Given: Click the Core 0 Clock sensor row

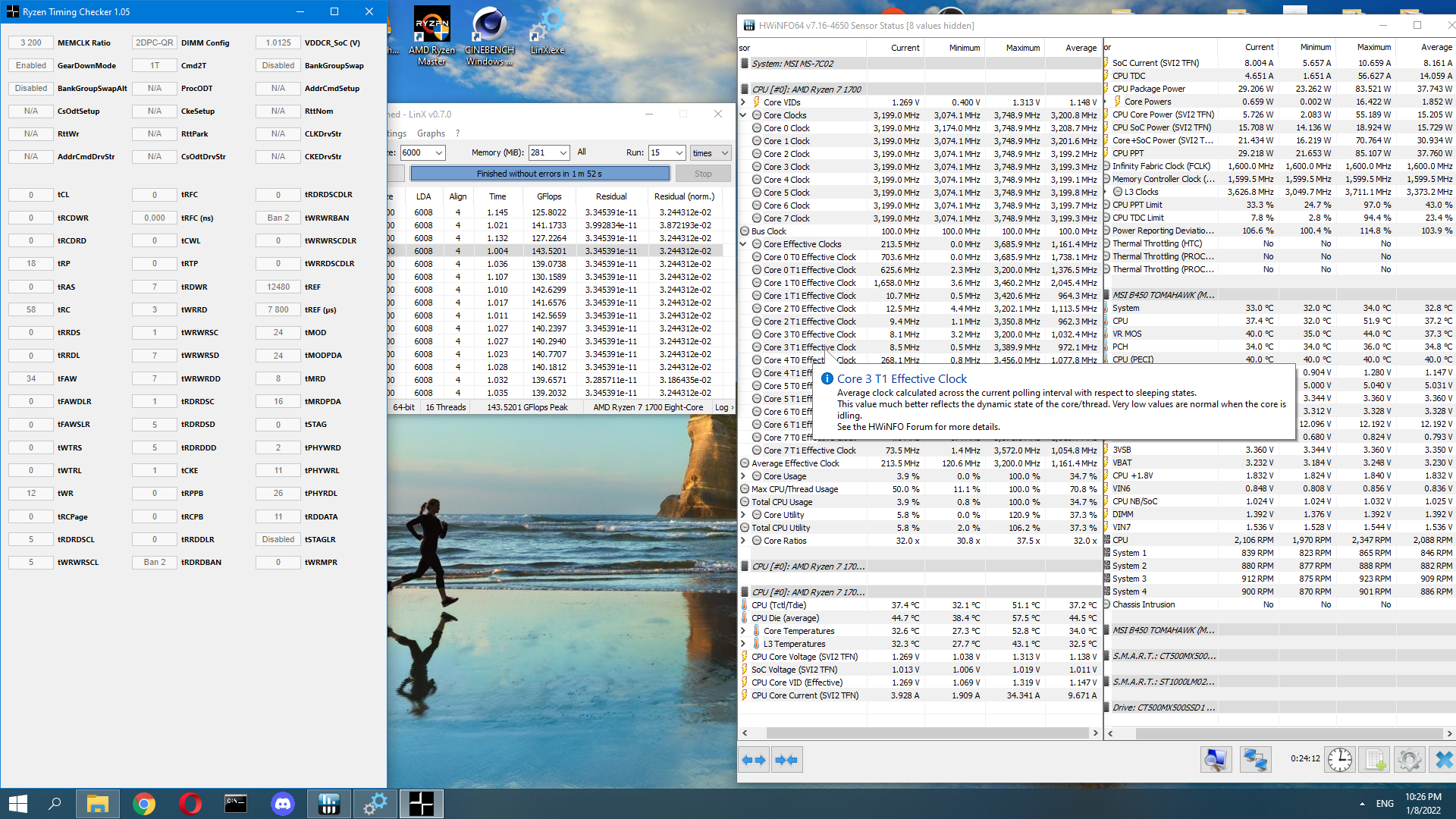Looking at the screenshot, I should pos(786,128).
